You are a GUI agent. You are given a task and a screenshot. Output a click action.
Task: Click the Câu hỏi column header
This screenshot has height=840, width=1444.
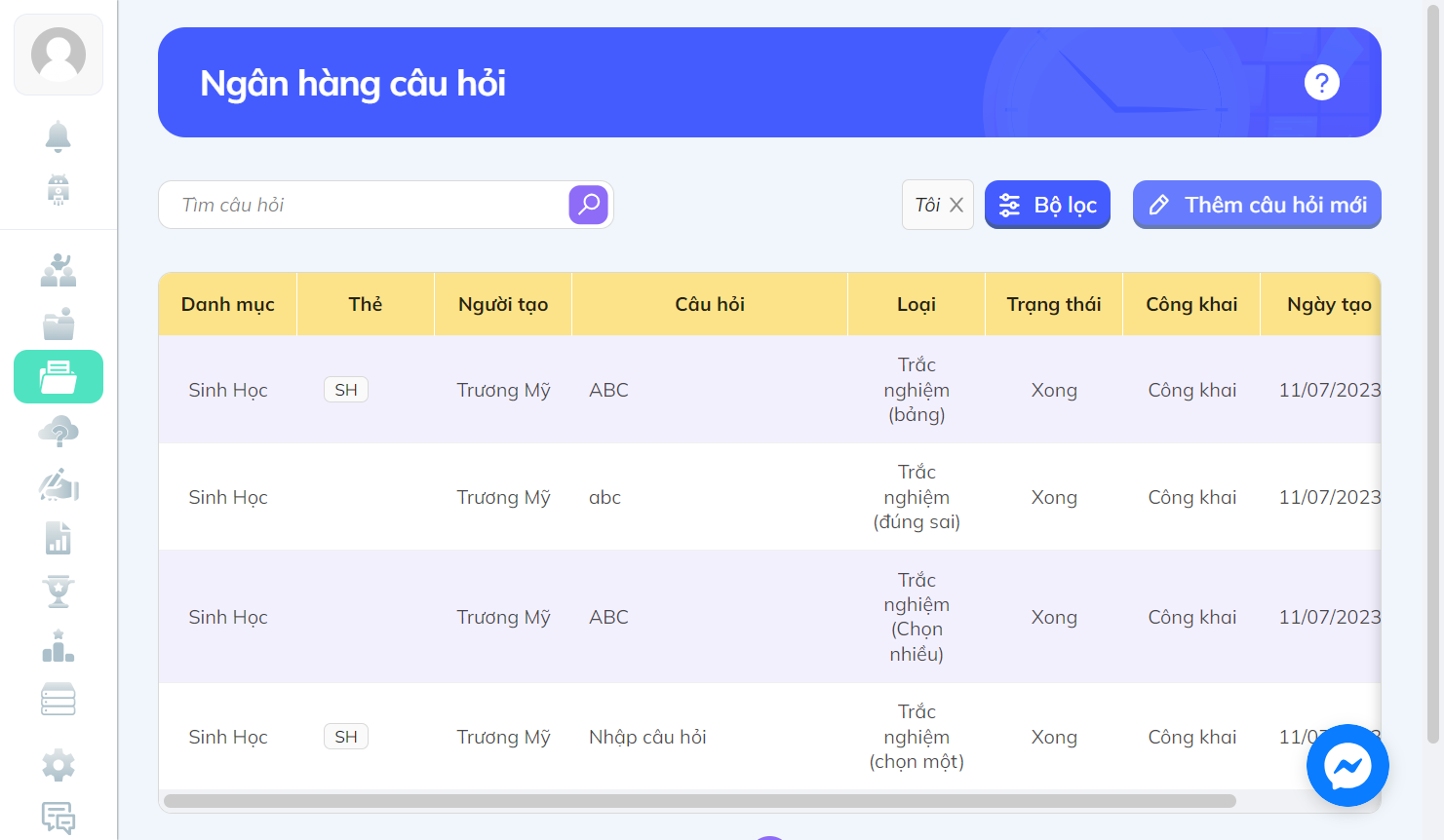pos(710,304)
